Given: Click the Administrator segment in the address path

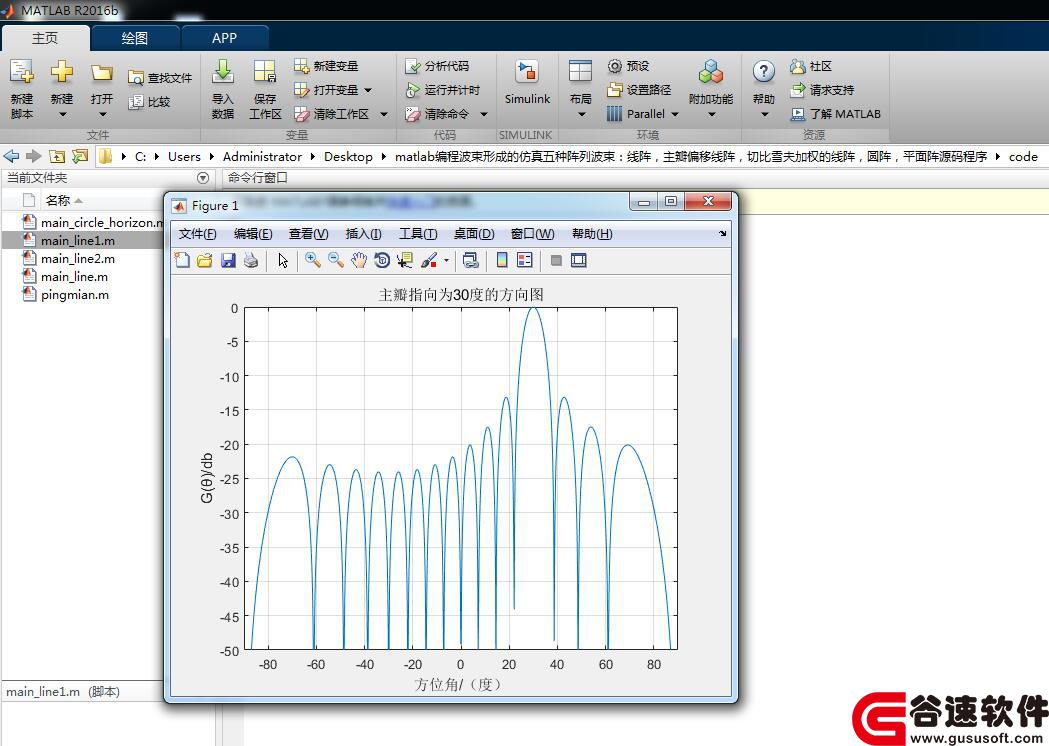Looking at the screenshot, I should (262, 157).
